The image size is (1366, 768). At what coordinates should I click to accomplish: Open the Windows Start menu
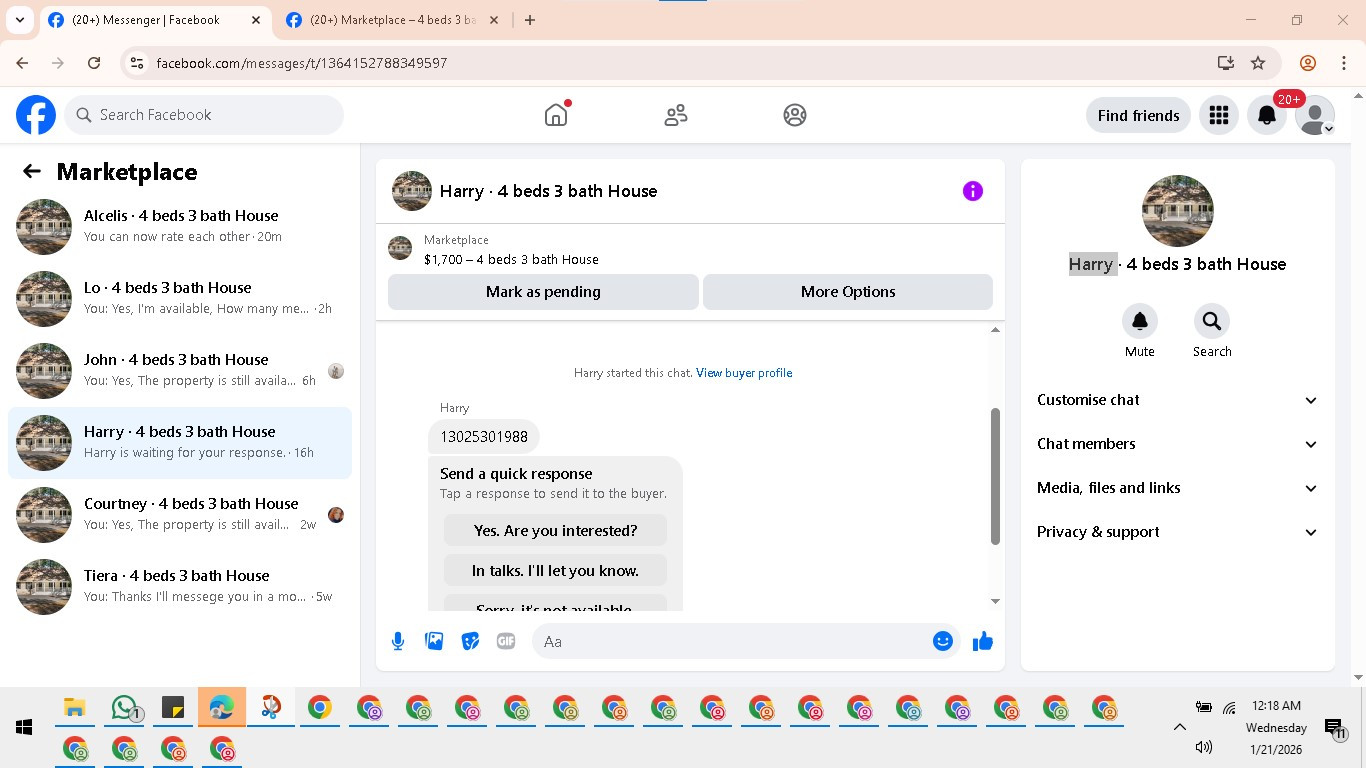pyautogui.click(x=24, y=727)
